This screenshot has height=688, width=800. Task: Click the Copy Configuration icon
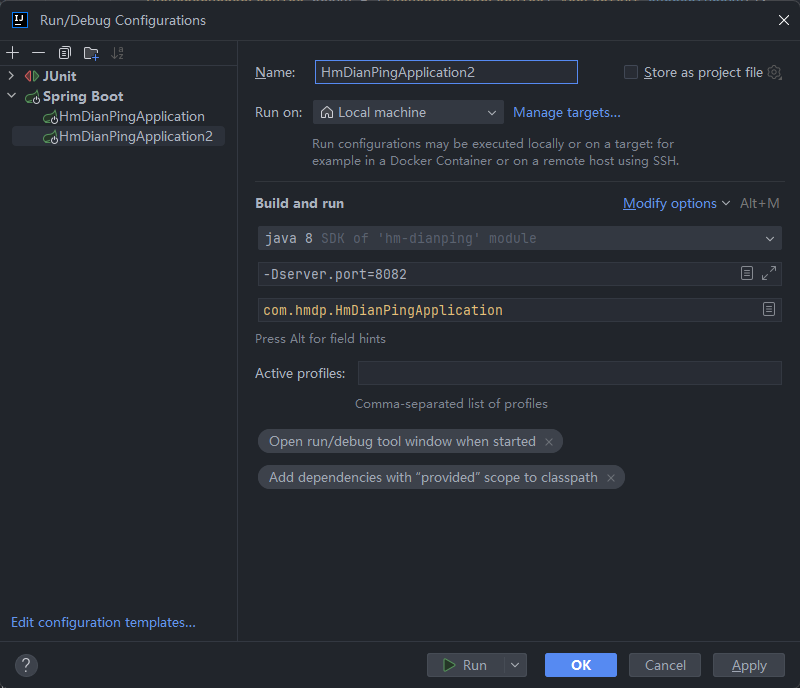tap(65, 53)
